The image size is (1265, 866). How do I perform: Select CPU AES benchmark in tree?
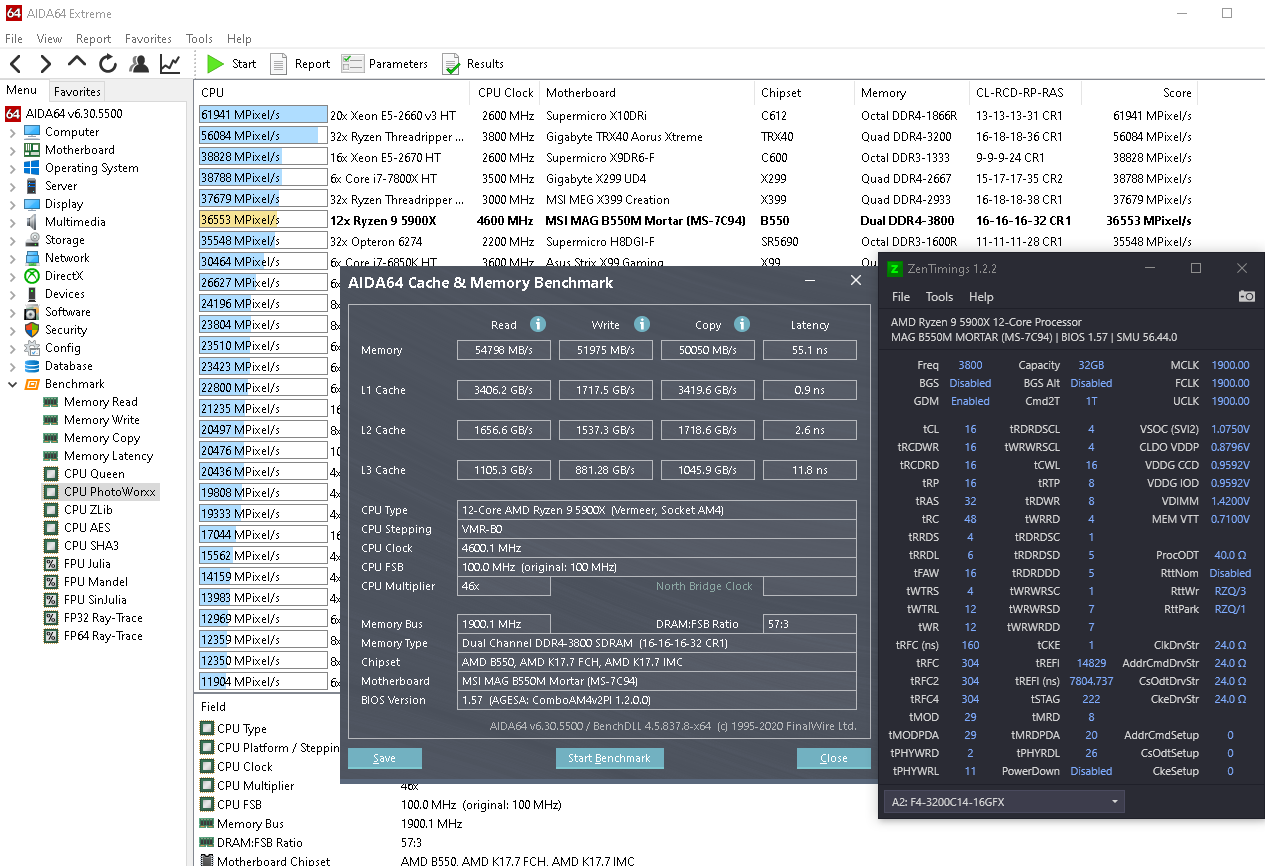[x=87, y=528]
